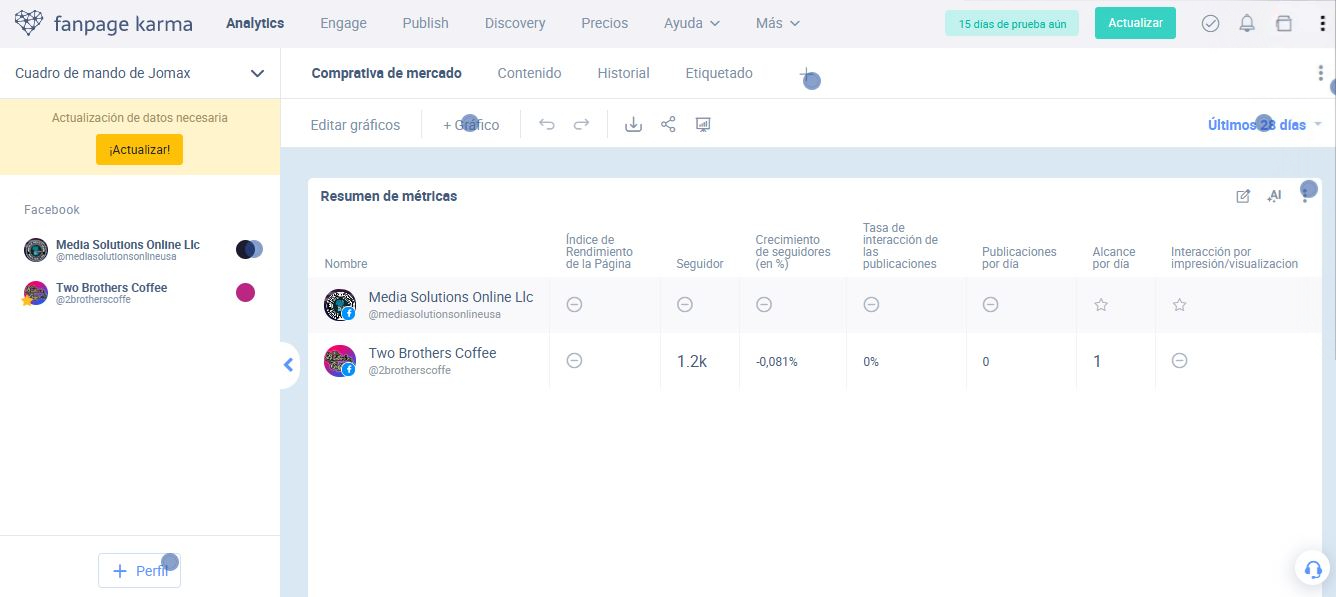Image resolution: width=1336 pixels, height=597 pixels.
Task: Click Two Brothers Coffee pink color swatch
Action: tap(245, 292)
